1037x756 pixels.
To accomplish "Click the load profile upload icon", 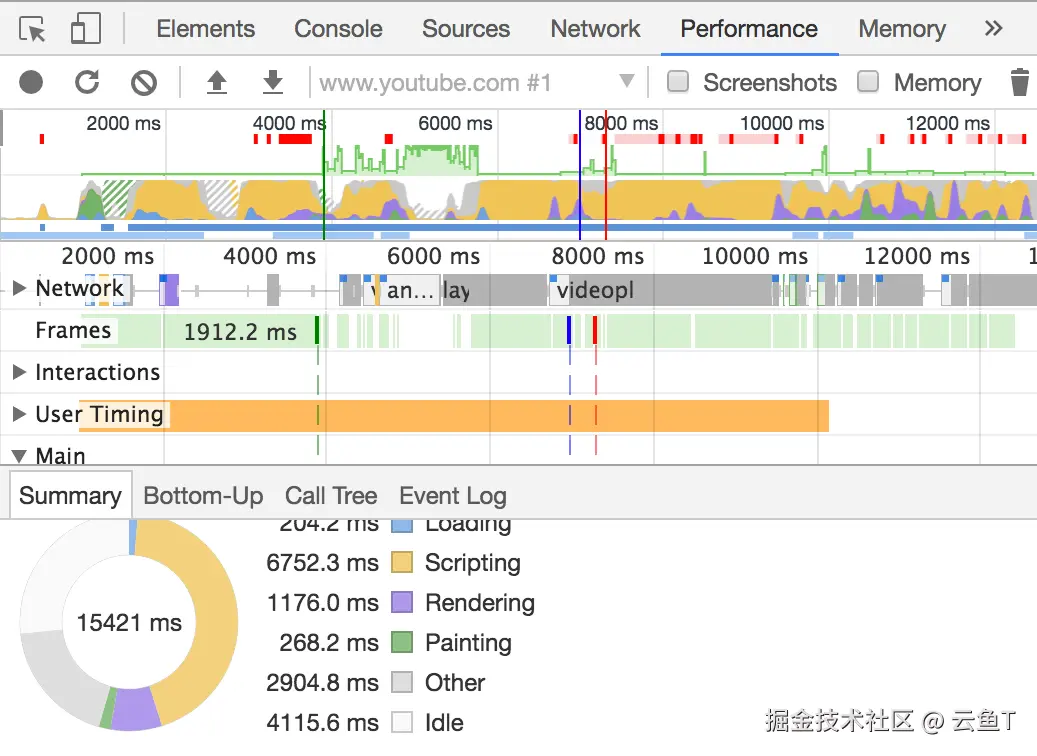I will coord(216,82).
